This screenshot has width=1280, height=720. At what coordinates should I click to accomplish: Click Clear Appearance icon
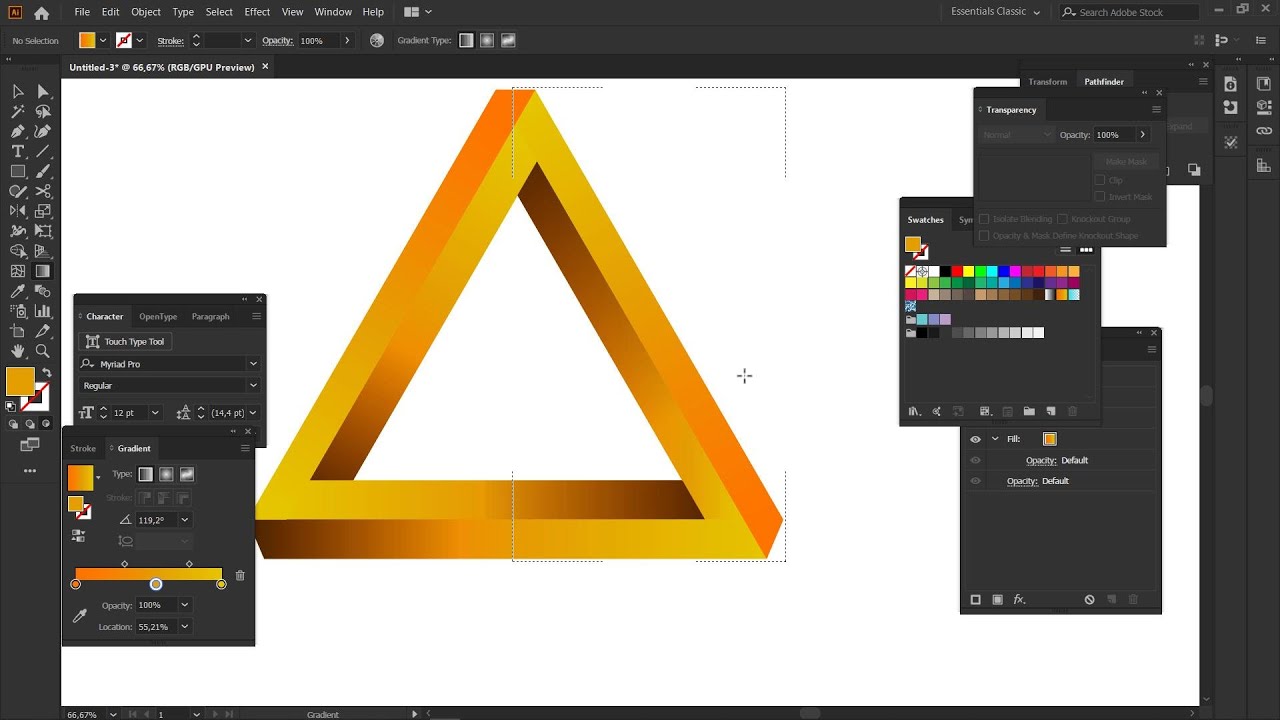(x=1089, y=600)
